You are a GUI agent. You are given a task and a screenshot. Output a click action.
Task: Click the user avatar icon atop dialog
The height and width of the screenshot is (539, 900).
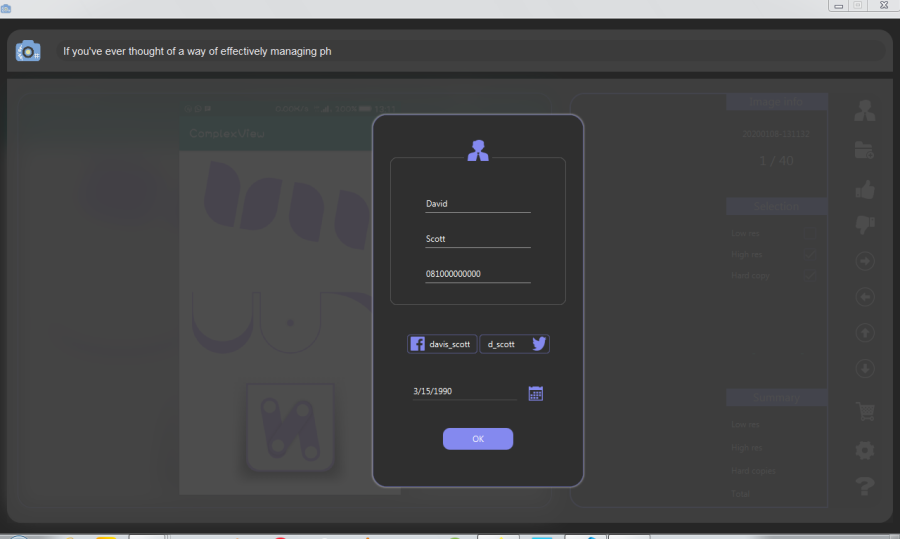click(x=478, y=150)
